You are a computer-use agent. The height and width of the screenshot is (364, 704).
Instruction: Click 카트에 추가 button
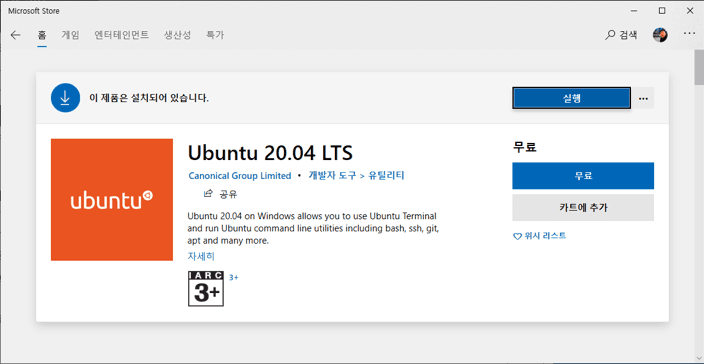pos(583,207)
